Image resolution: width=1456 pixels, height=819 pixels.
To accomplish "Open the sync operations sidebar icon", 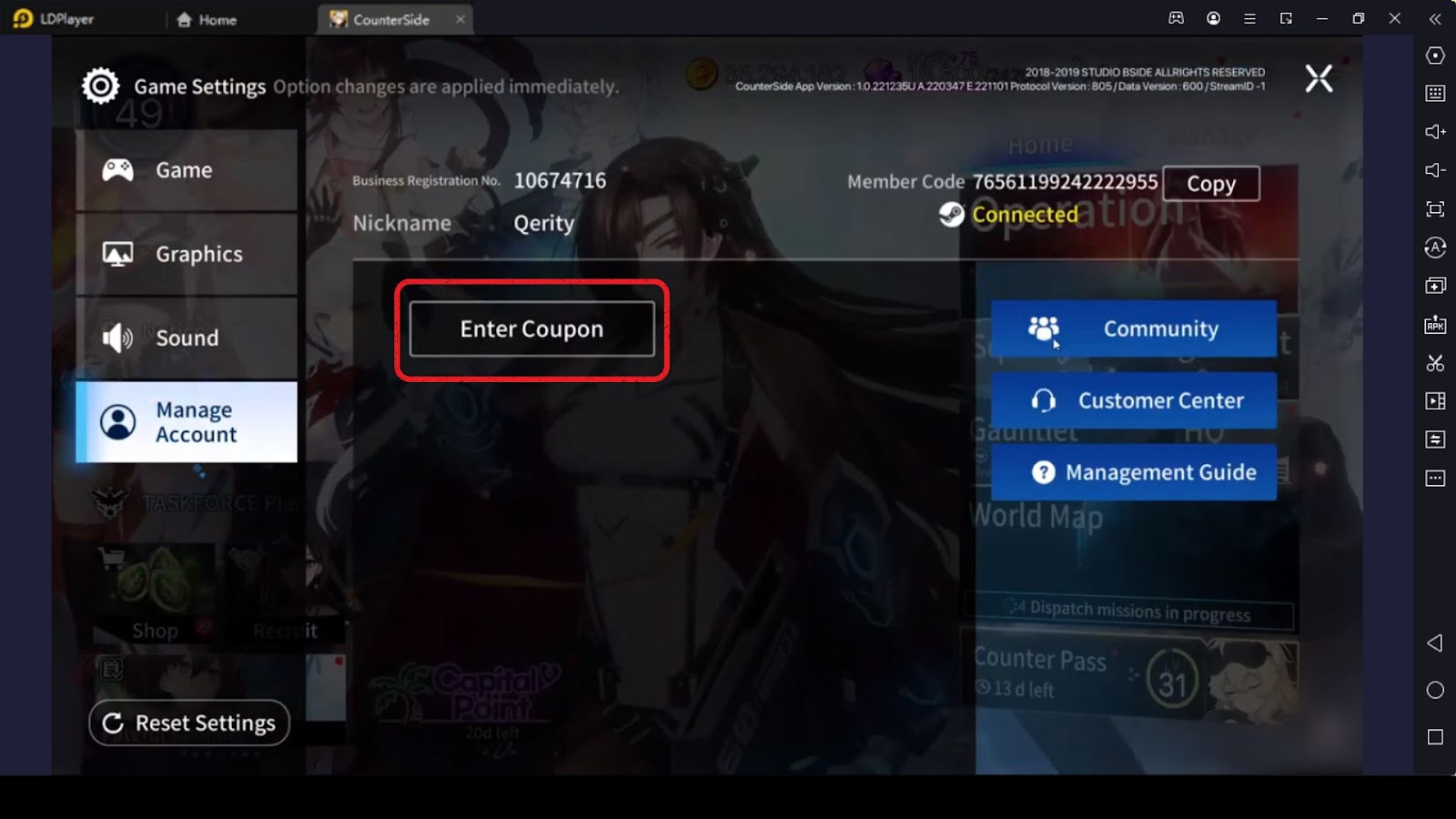I will point(1435,440).
